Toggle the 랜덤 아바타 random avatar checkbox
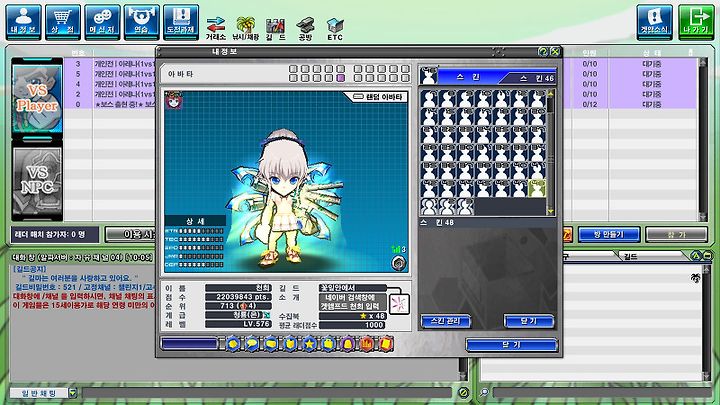Screen dimensions: 720x405 pyautogui.click(x=358, y=97)
